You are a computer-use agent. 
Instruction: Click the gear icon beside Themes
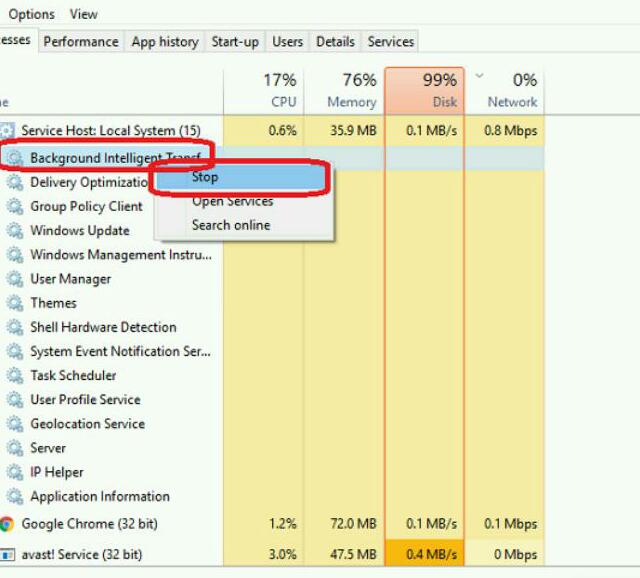click(15, 303)
